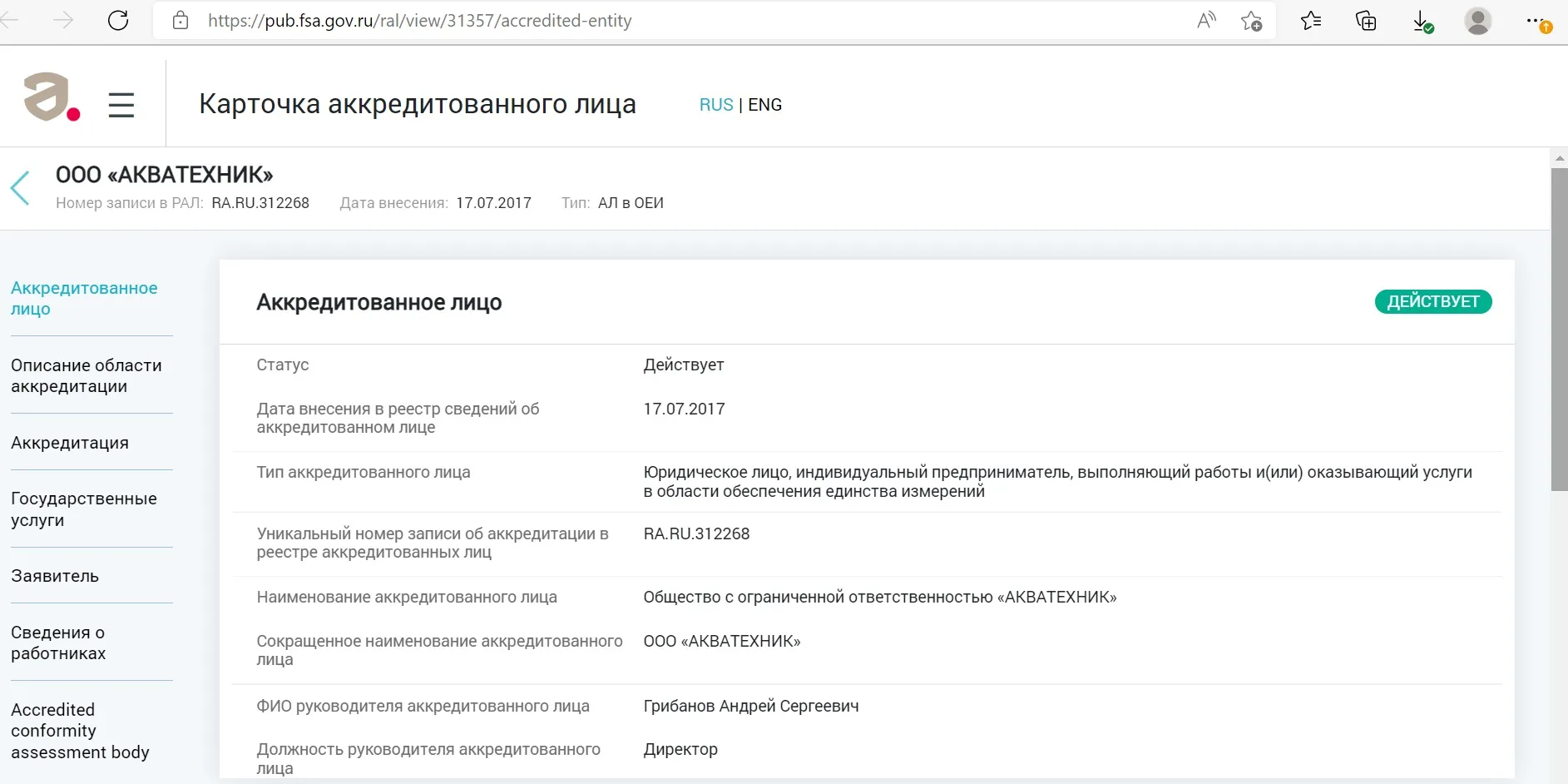Viewport: 1568px width, 784px height.
Task: Click the ДЕЙСТВУЕТ status badge
Action: [1432, 301]
